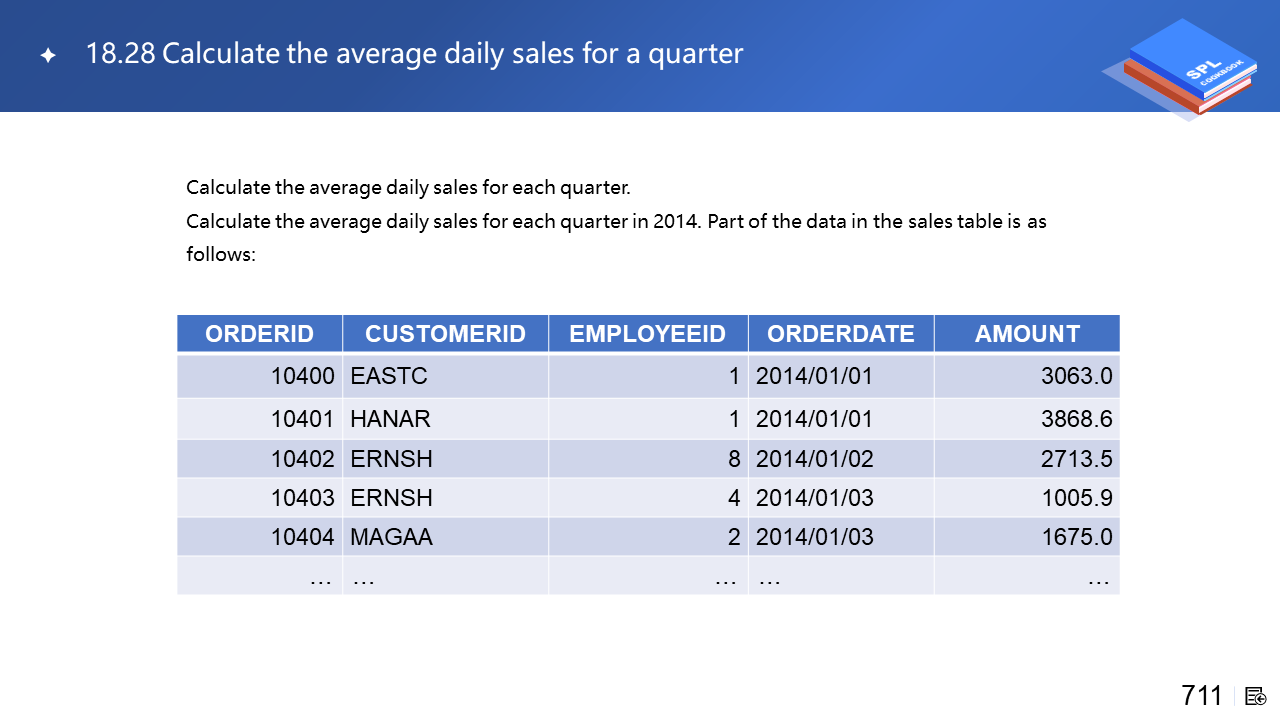Click the order date cell 2014/01/02
Image resolution: width=1280 pixels, height=720 pixels.
click(814, 459)
